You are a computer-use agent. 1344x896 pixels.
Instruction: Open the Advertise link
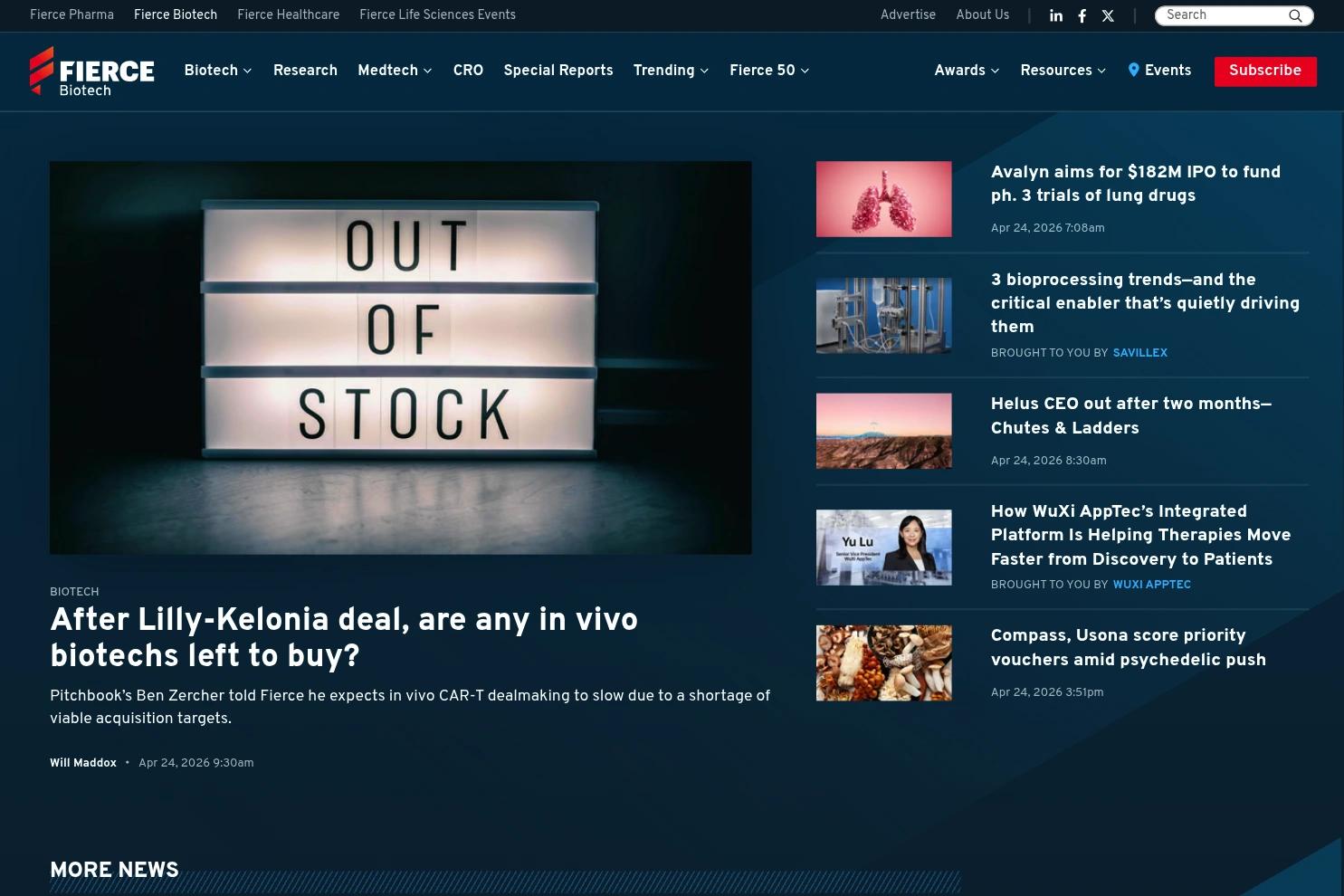point(908,15)
